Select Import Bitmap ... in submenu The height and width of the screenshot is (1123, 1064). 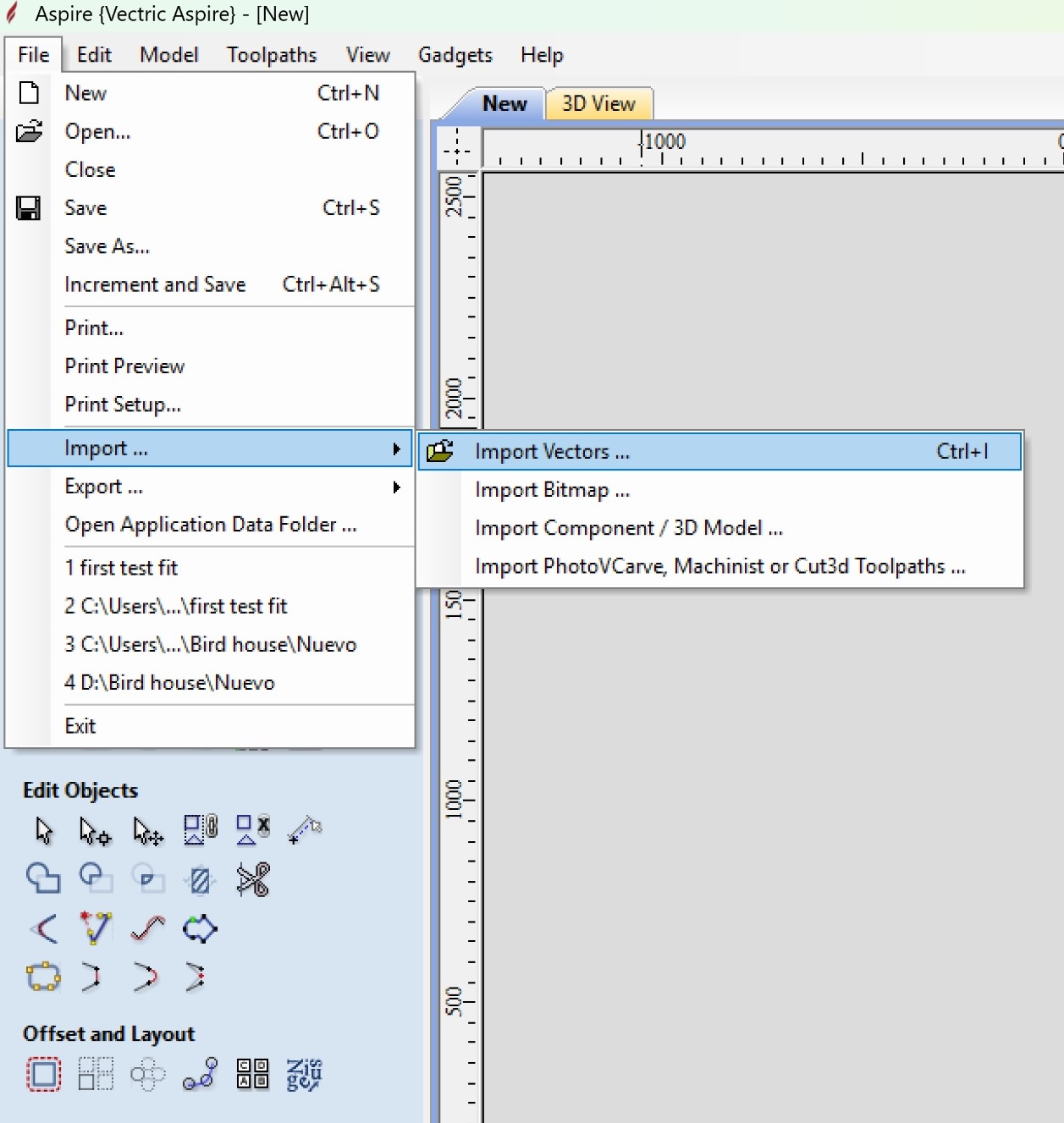pyautogui.click(x=720, y=490)
